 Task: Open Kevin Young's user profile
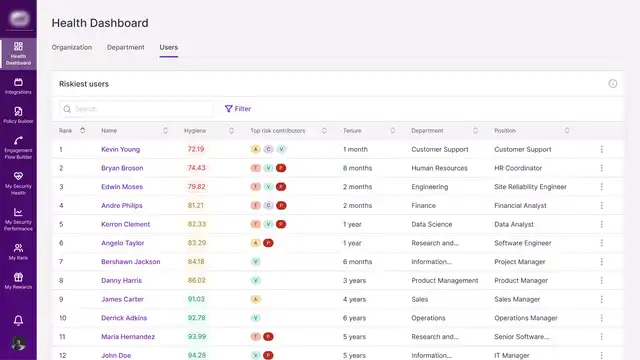pos(120,149)
